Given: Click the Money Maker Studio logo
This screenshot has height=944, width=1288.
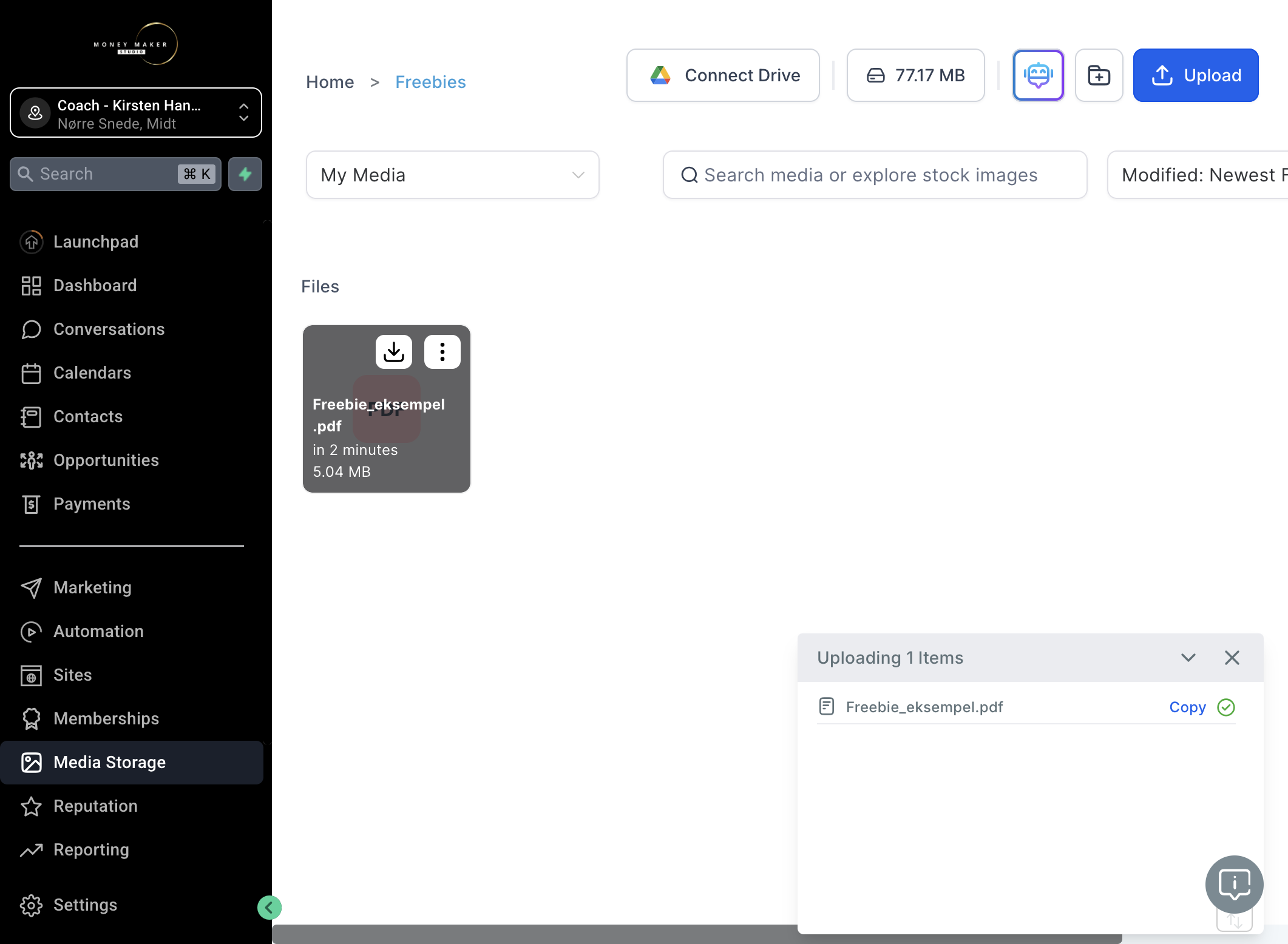Looking at the screenshot, I should pos(136,44).
